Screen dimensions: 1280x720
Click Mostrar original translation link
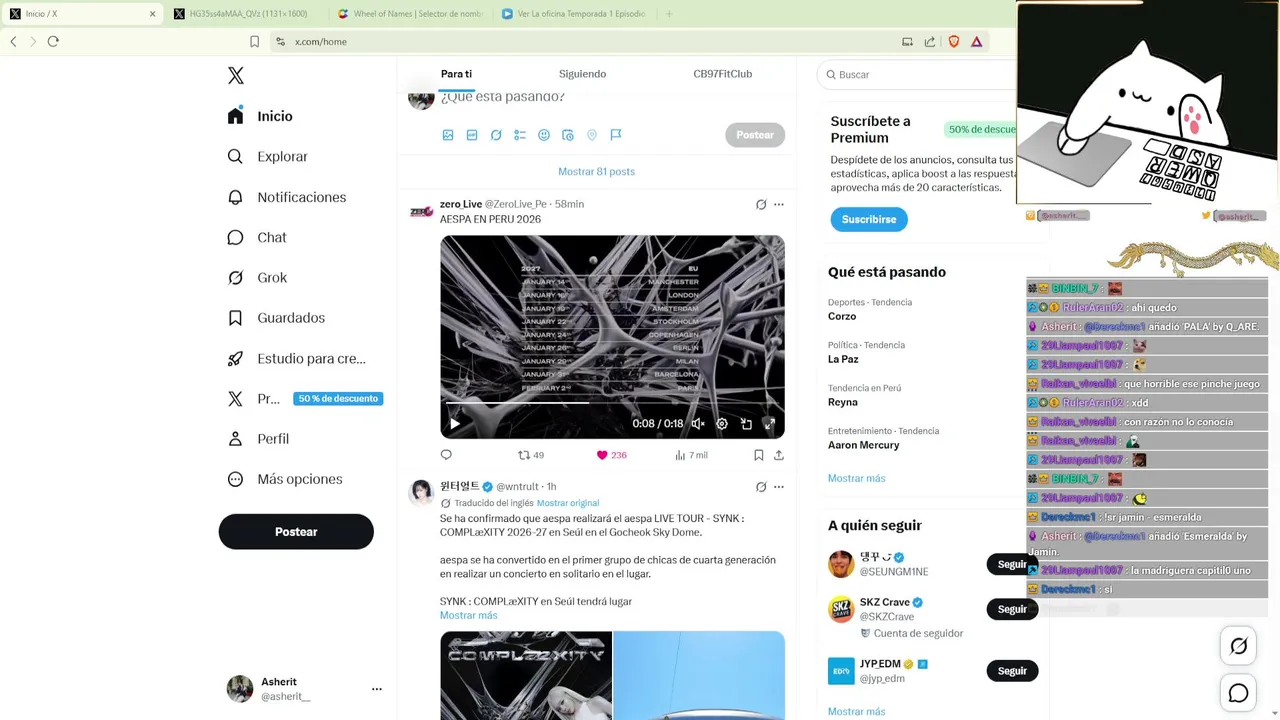(568, 503)
